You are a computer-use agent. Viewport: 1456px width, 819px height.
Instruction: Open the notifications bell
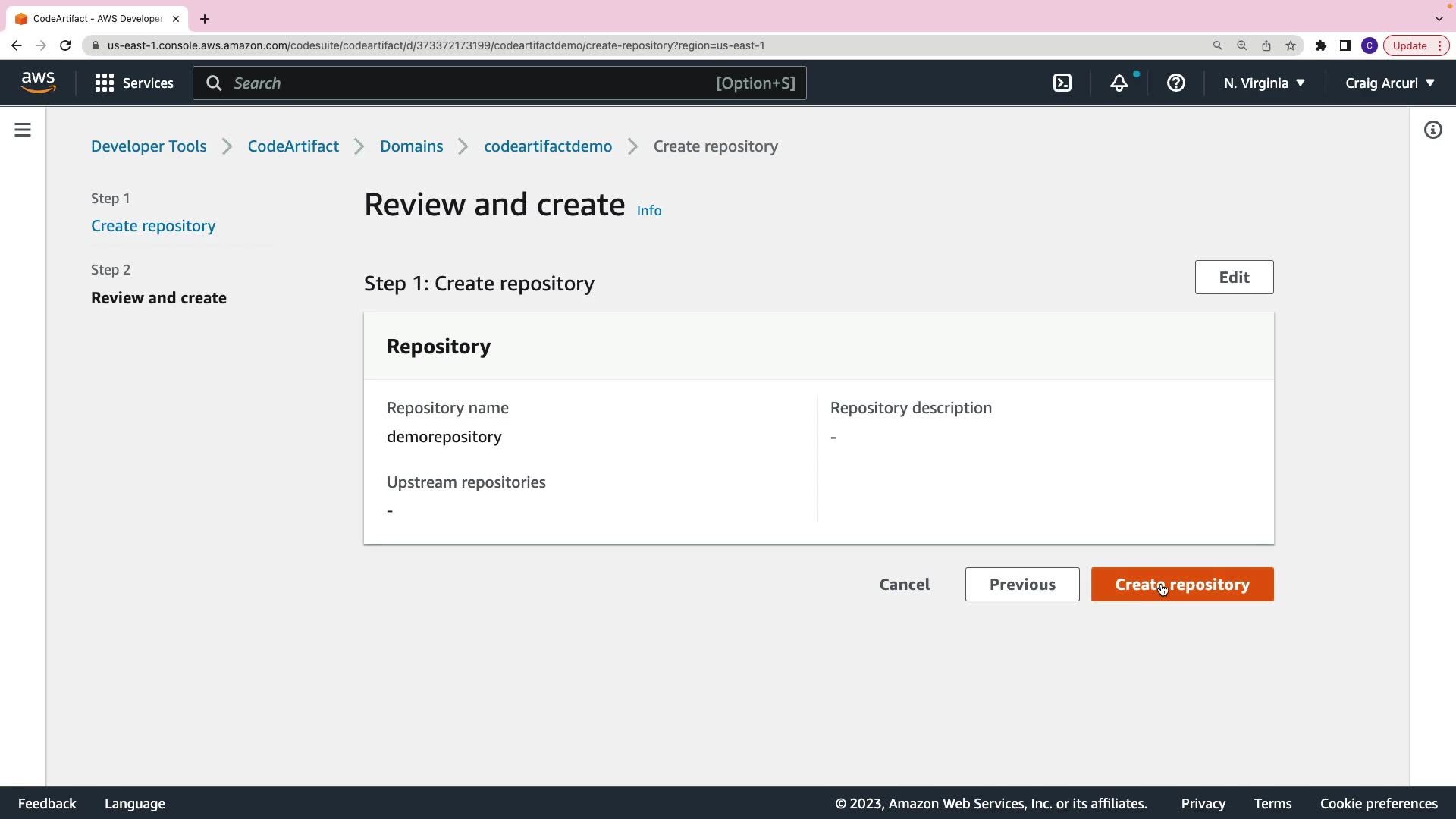[x=1119, y=83]
